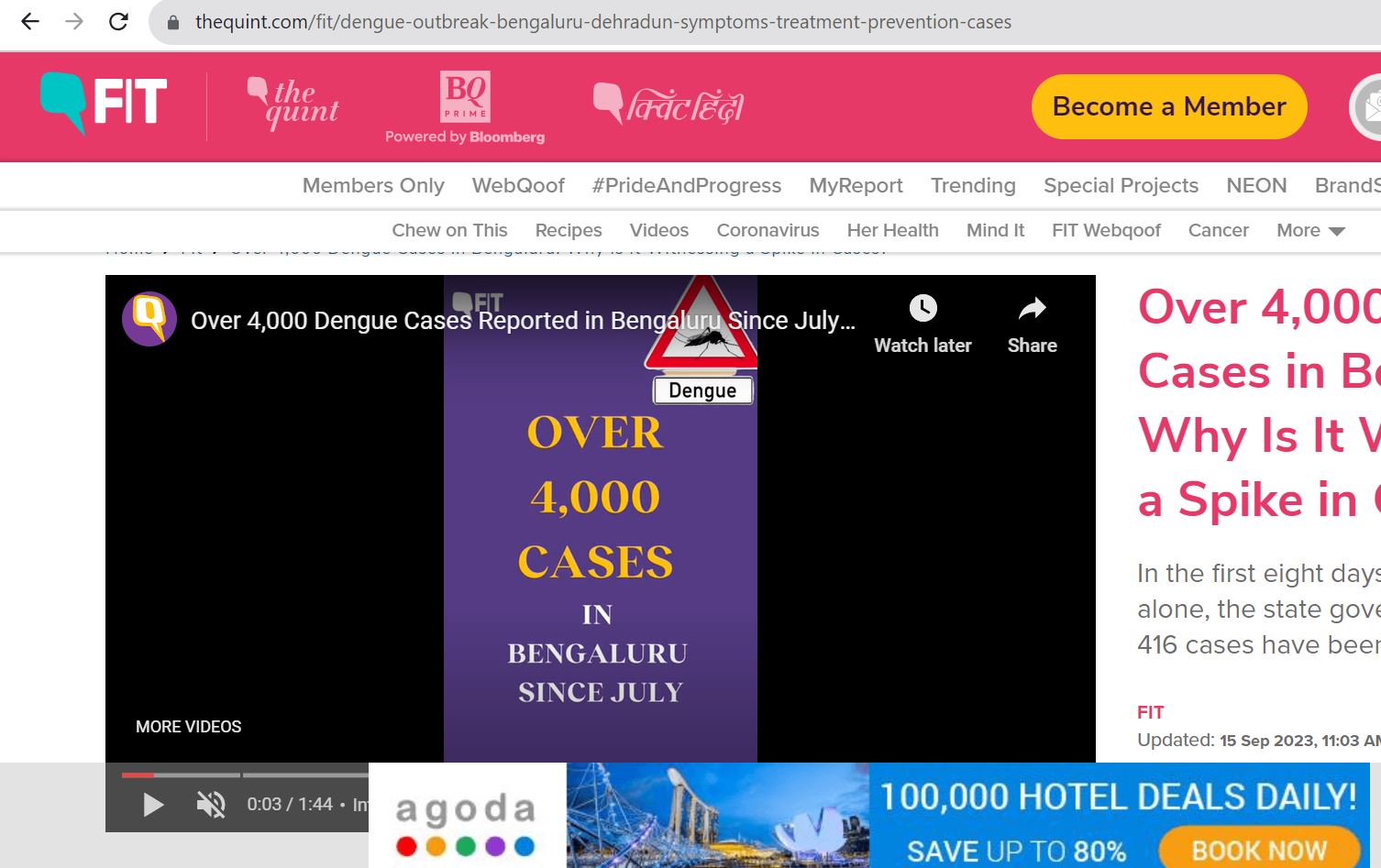1381x868 pixels.
Task: Open the #PrideAndProgress menu item
Action: pos(687,185)
